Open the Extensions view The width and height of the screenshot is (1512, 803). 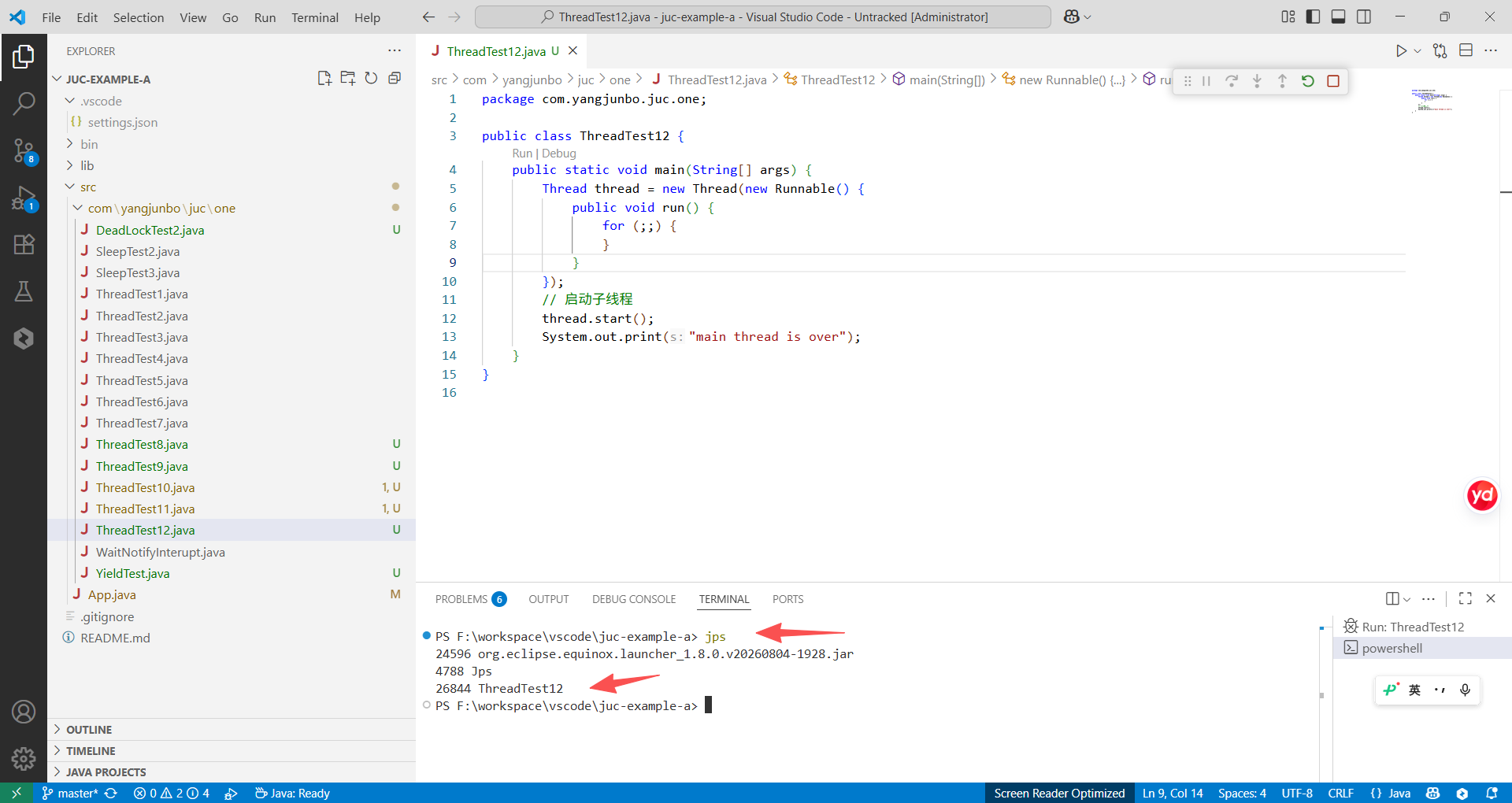24,245
